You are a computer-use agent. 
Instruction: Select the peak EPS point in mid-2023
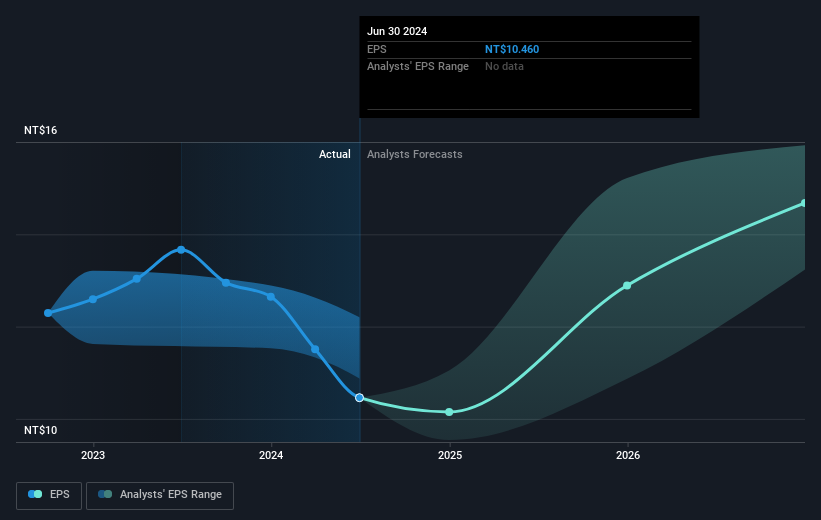(x=181, y=250)
